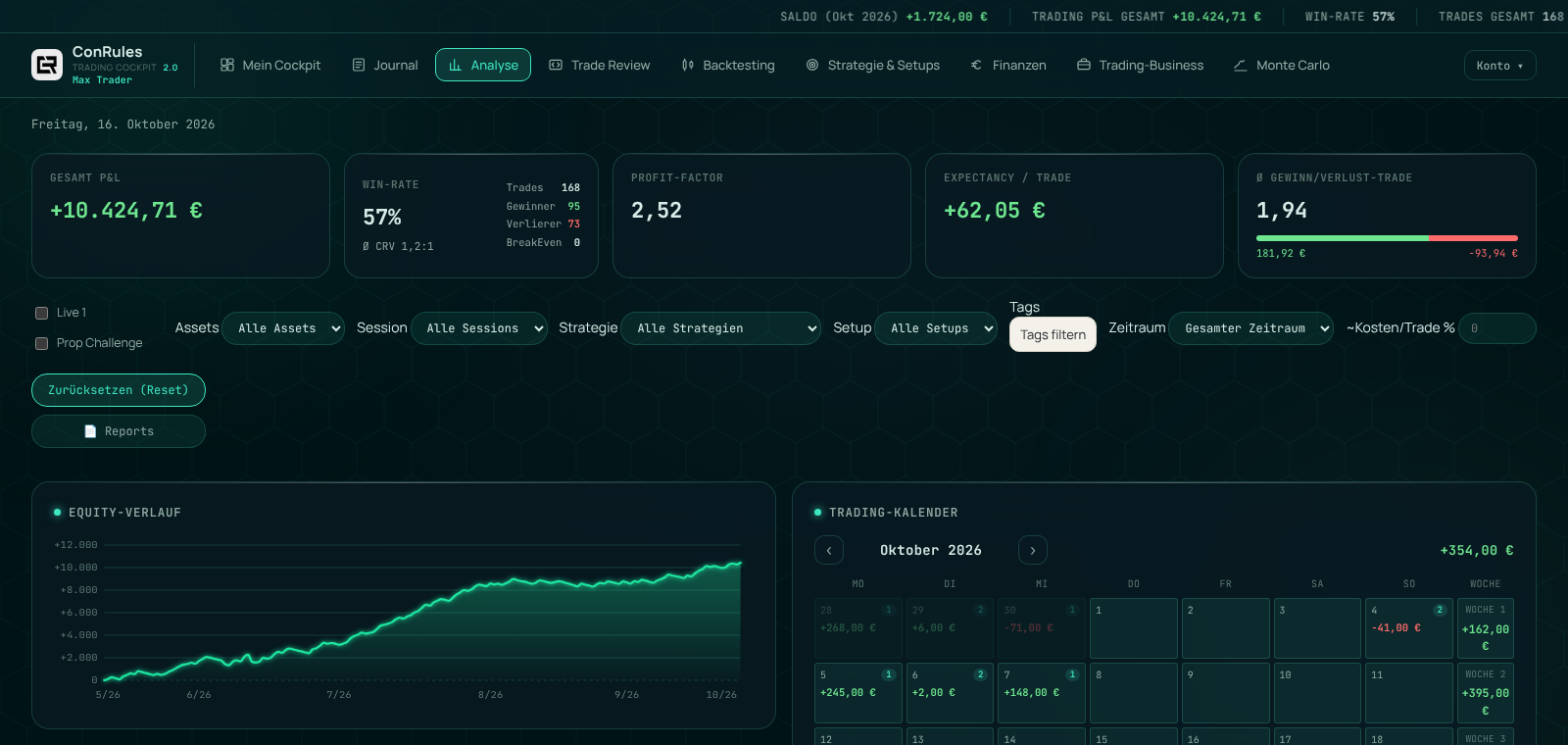Viewport: 1568px width, 745px height.
Task: Click the Monte Carlo line chart icon
Action: 1240,65
